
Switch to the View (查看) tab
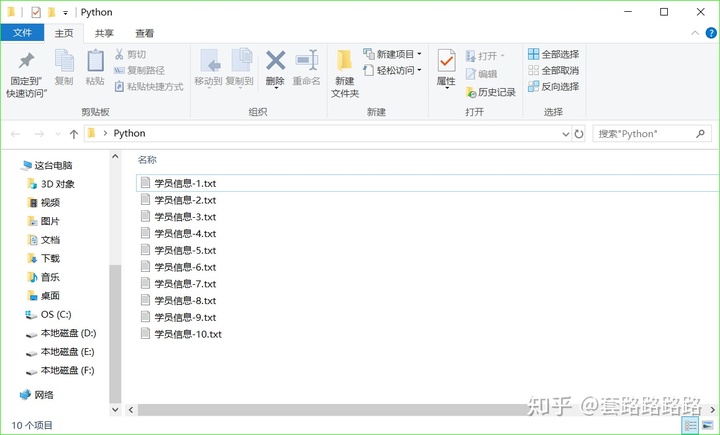[x=145, y=33]
